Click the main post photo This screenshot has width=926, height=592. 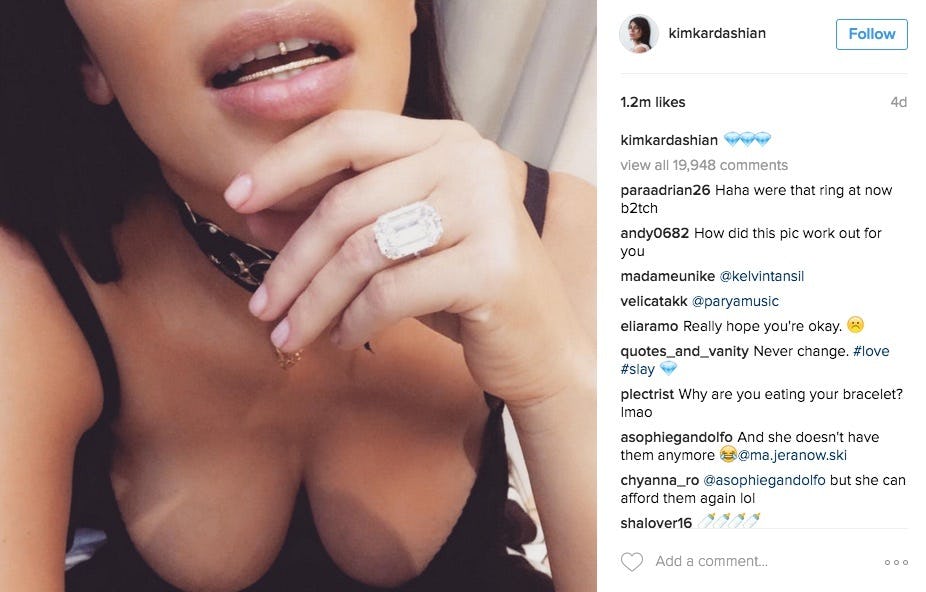[298, 296]
